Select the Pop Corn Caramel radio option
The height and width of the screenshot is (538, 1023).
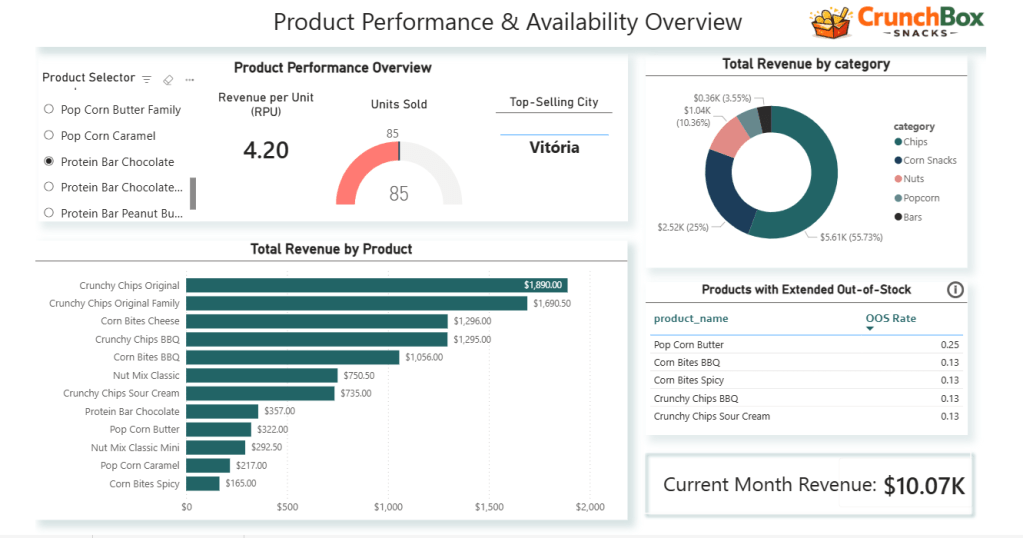(49, 135)
